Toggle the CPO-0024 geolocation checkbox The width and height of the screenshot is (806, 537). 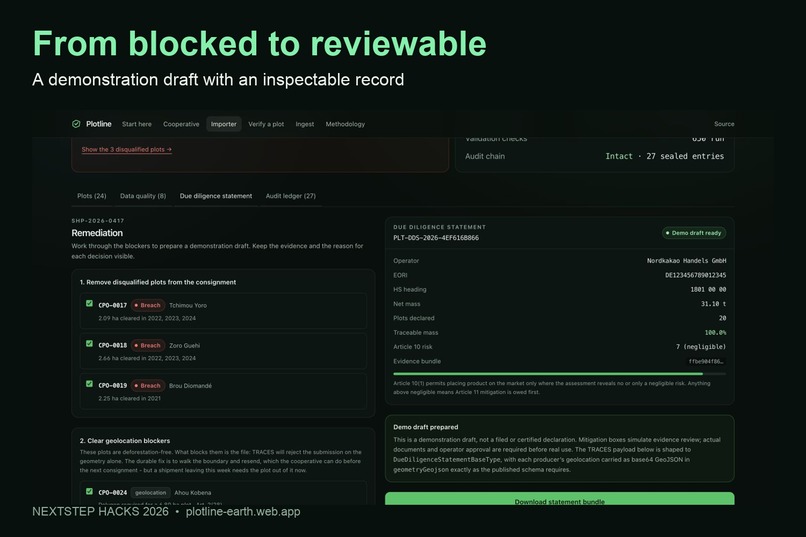[x=89, y=491]
